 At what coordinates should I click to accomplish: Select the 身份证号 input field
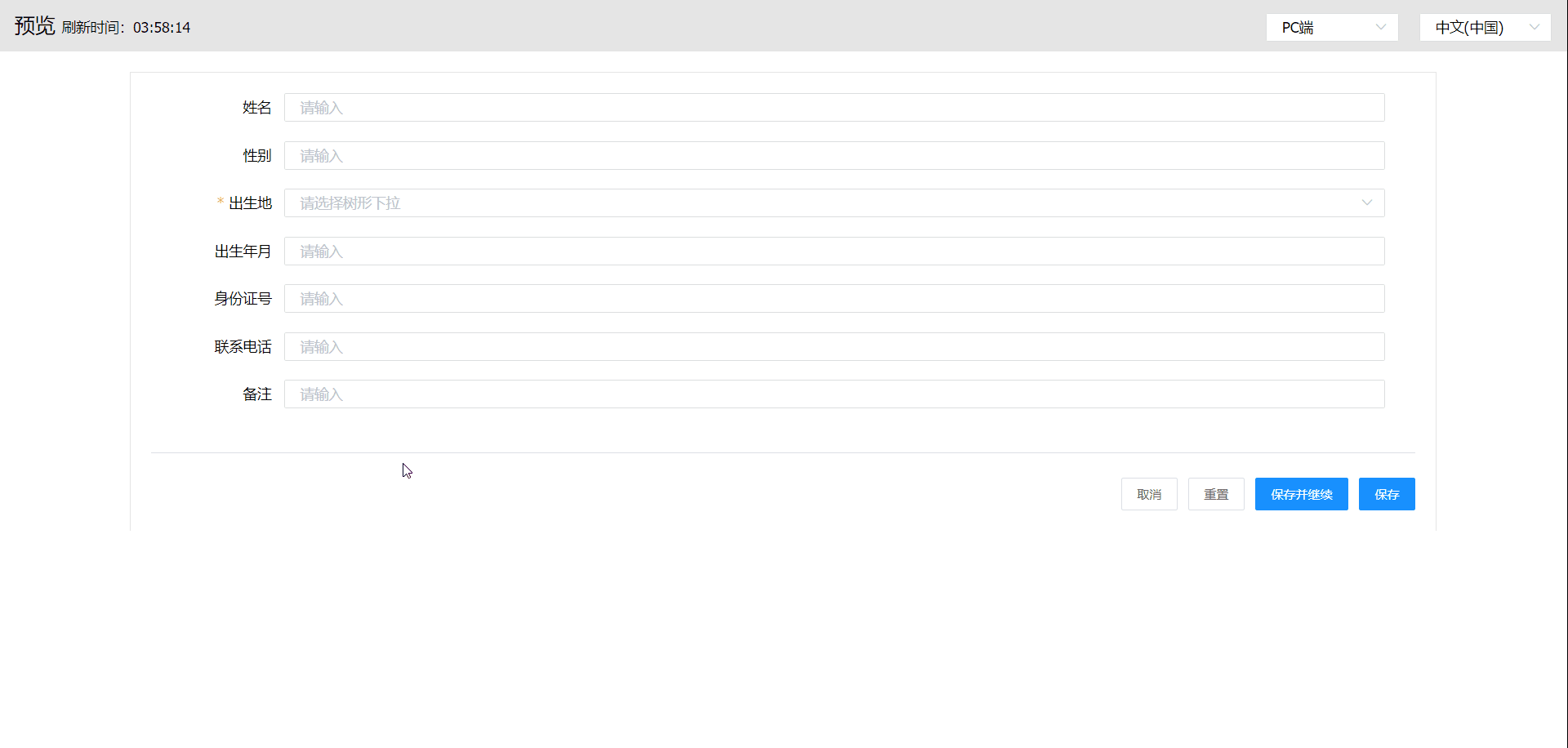(x=833, y=299)
